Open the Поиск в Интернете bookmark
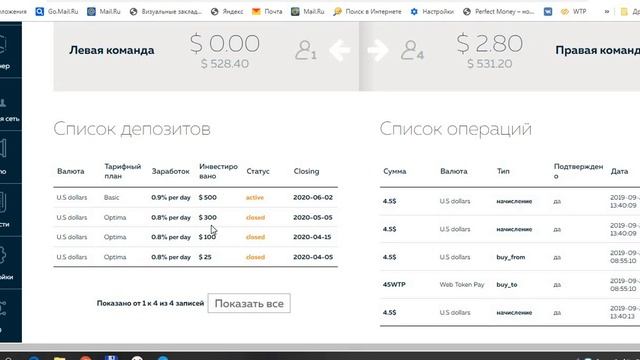640x360 pixels. click(x=367, y=11)
